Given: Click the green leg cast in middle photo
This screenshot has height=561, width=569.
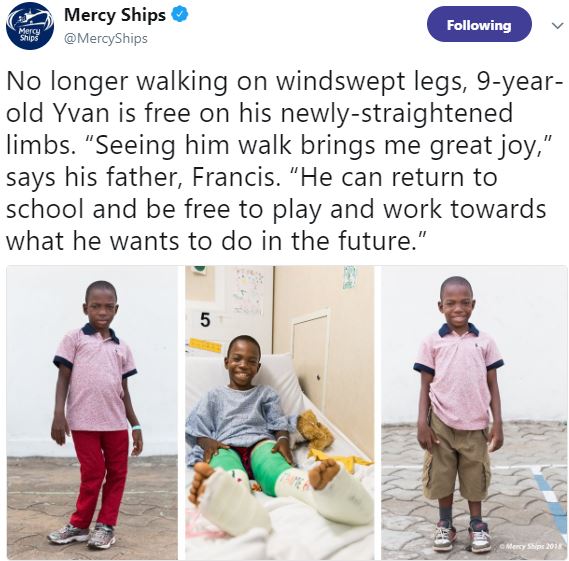Looking at the screenshot, I should [267, 469].
